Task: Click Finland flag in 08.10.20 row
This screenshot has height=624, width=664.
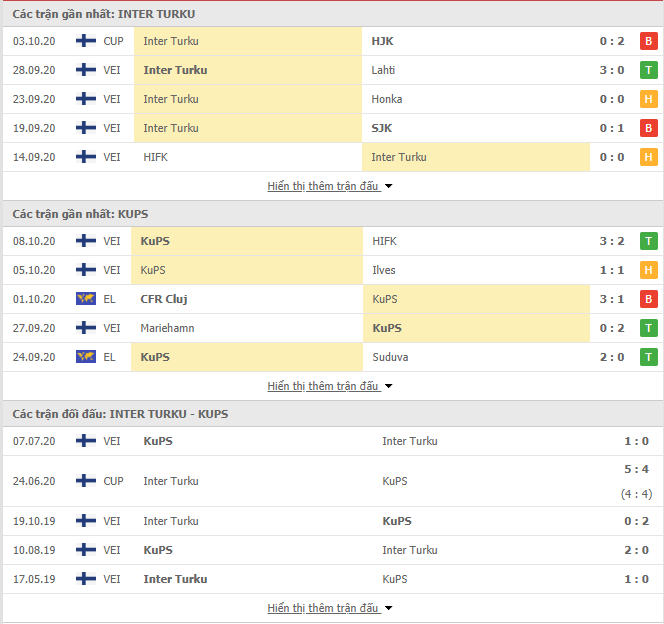Action: point(86,241)
